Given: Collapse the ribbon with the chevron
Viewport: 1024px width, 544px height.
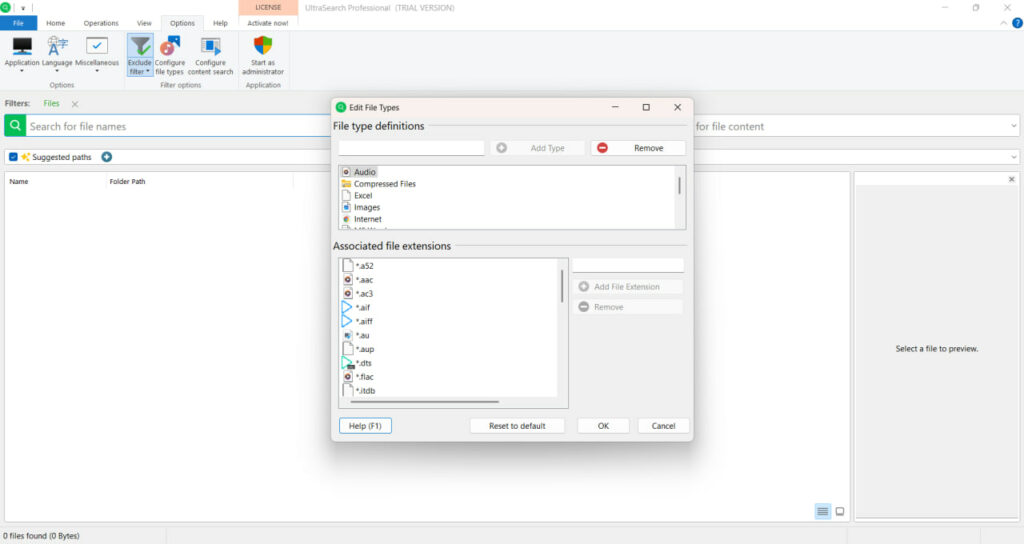Looking at the screenshot, I should pos(1003,24).
